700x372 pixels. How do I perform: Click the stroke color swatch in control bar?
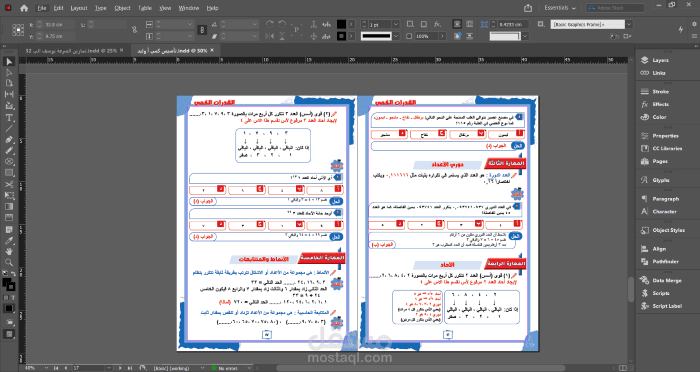(x=342, y=36)
